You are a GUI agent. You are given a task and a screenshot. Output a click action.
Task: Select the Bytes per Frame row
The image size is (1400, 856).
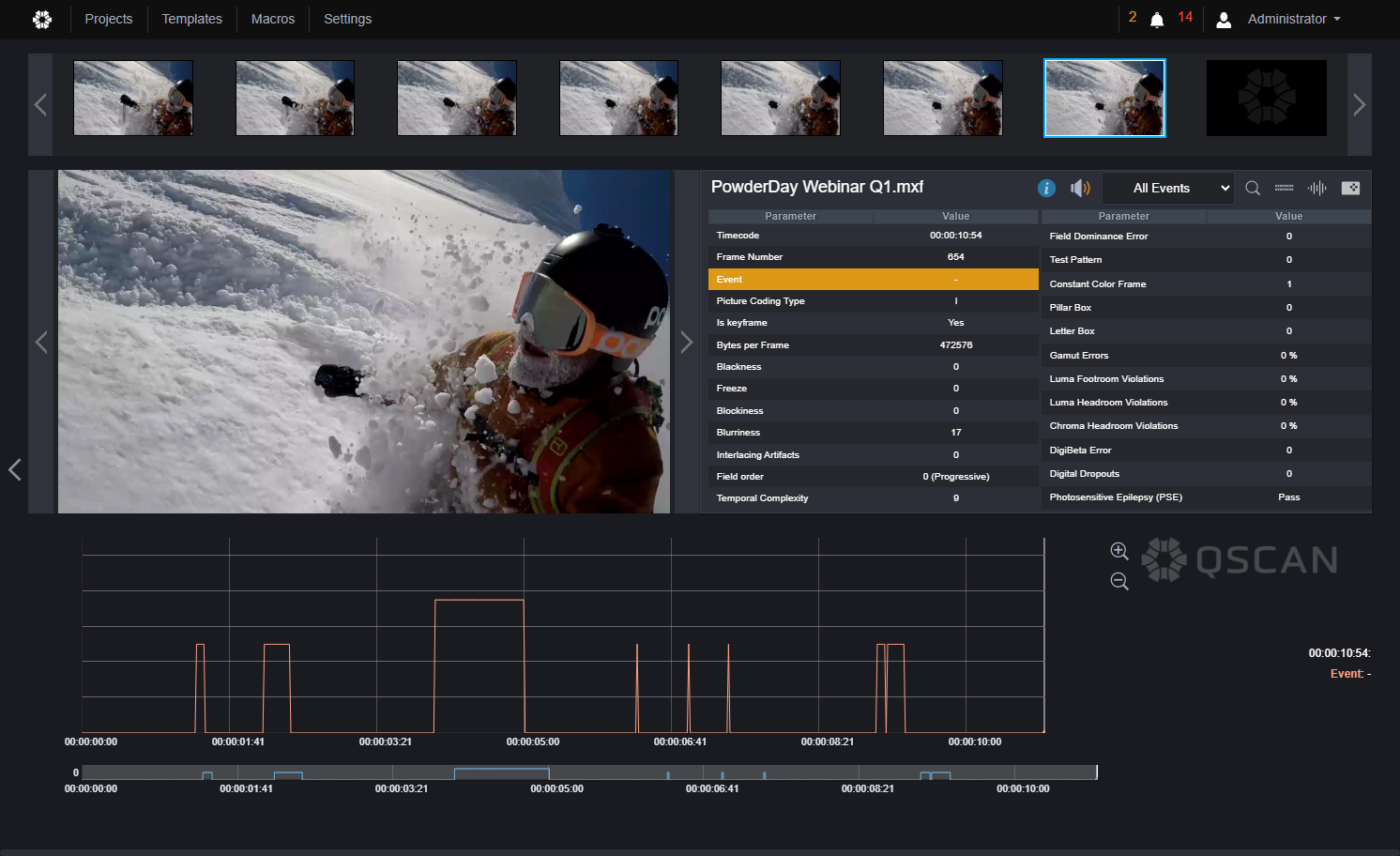click(874, 345)
